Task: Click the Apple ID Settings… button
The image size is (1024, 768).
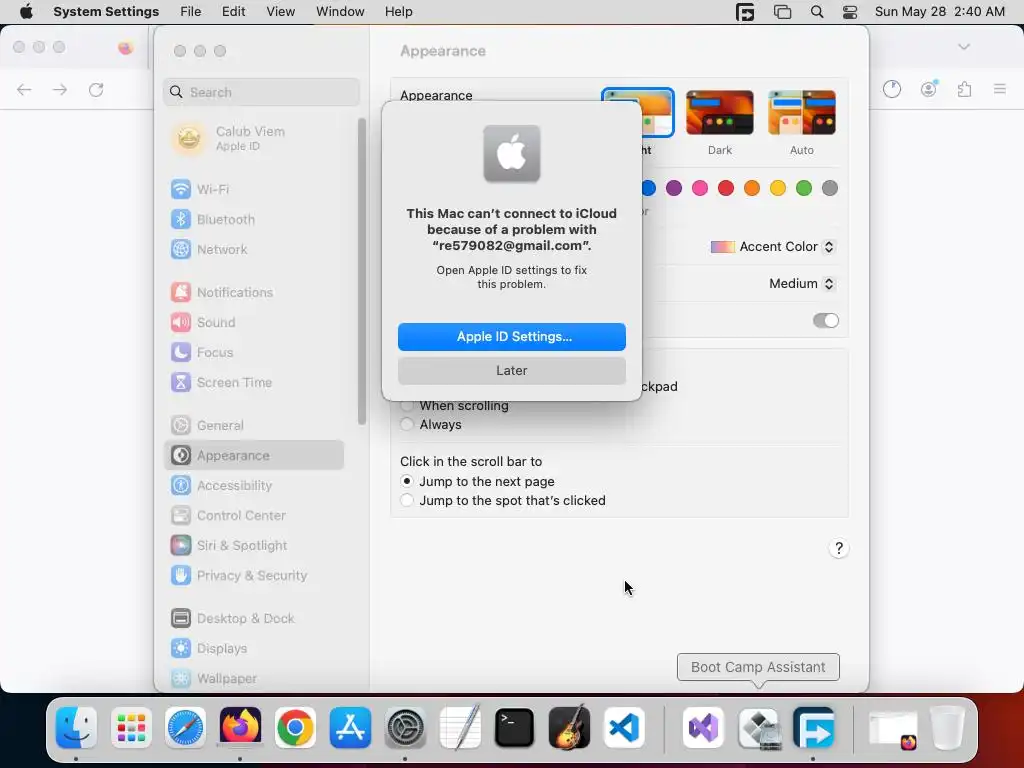Action: (512, 337)
